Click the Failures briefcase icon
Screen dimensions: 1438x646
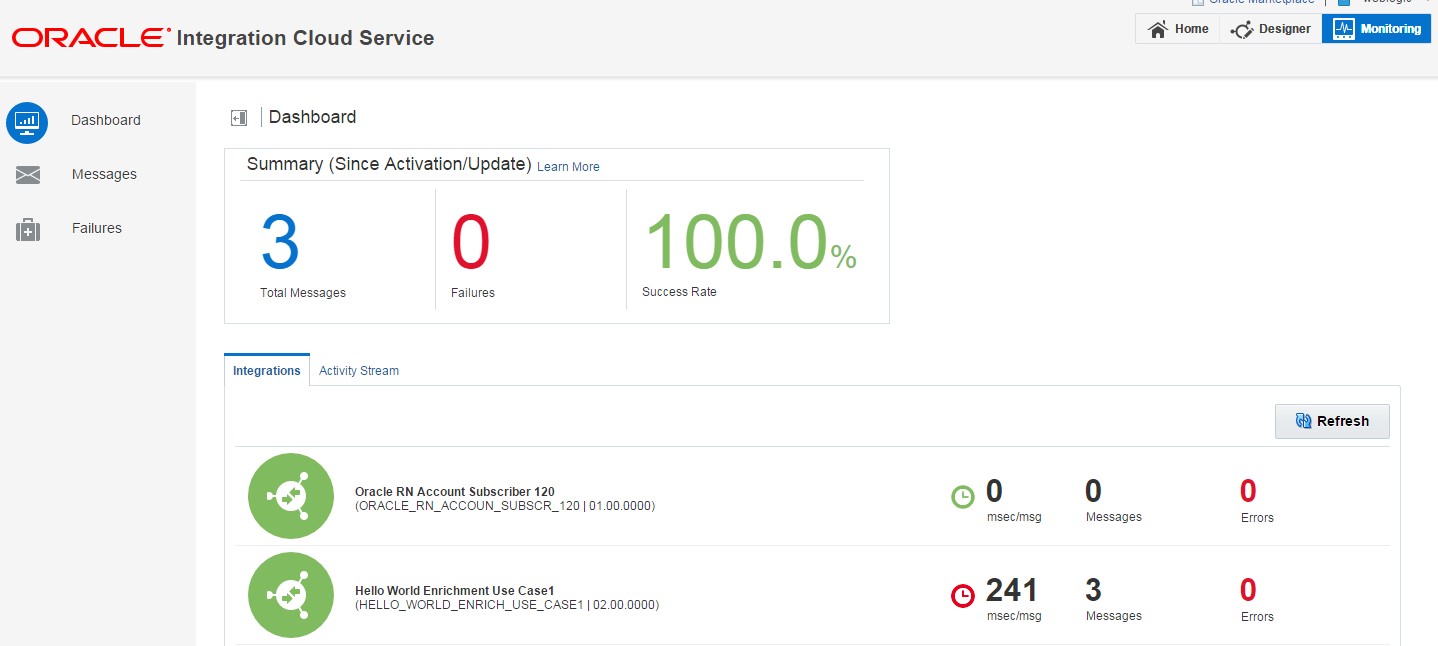[x=28, y=230]
